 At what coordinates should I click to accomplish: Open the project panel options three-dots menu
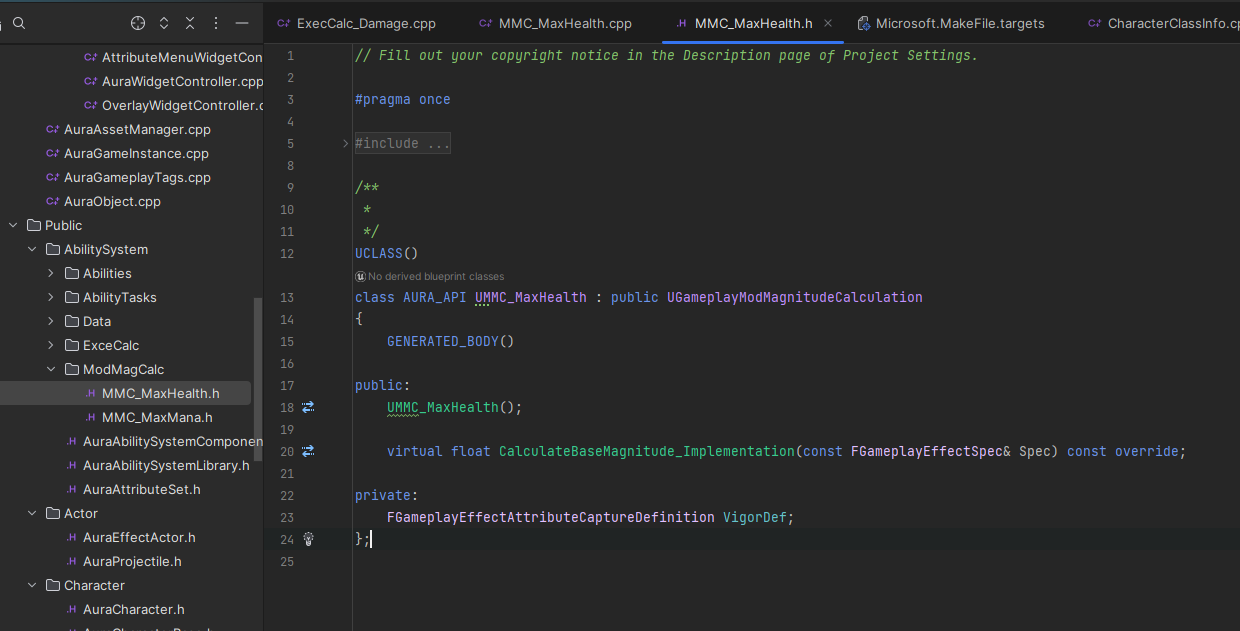tap(216, 23)
